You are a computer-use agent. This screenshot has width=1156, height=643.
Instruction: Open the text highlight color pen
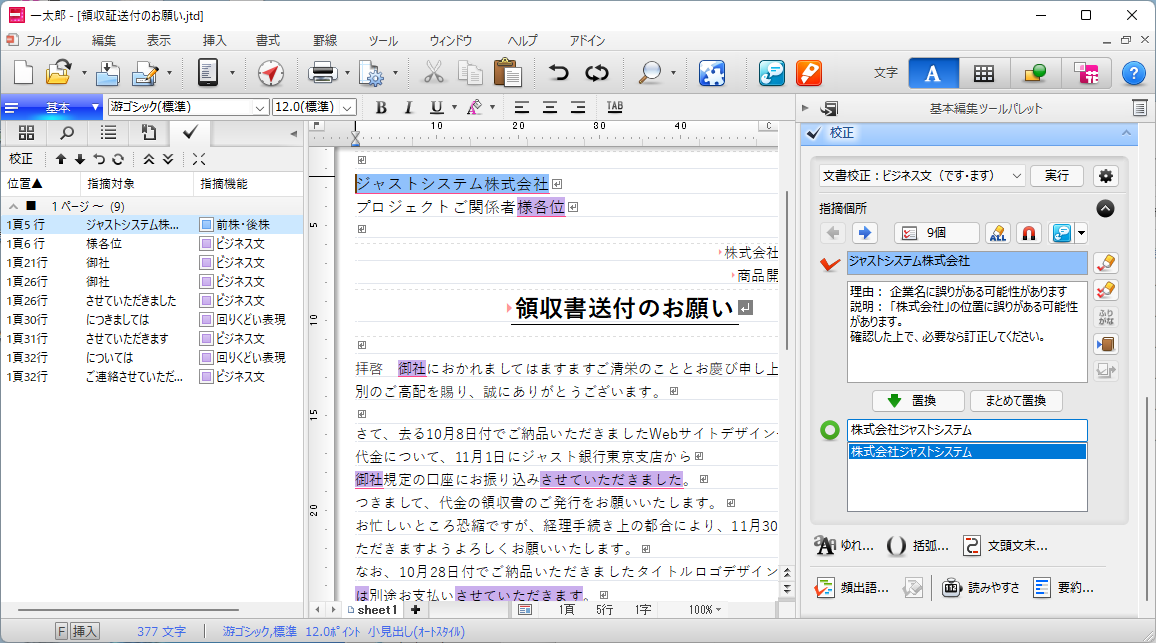pyautogui.click(x=475, y=108)
